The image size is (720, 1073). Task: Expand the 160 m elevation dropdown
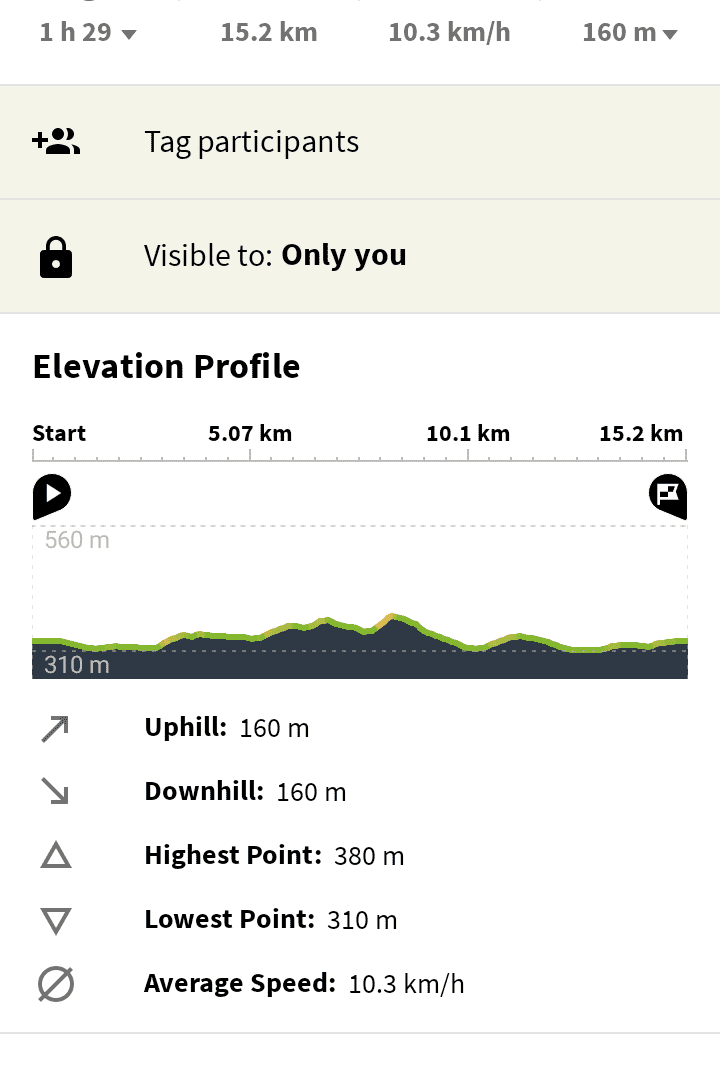(630, 33)
